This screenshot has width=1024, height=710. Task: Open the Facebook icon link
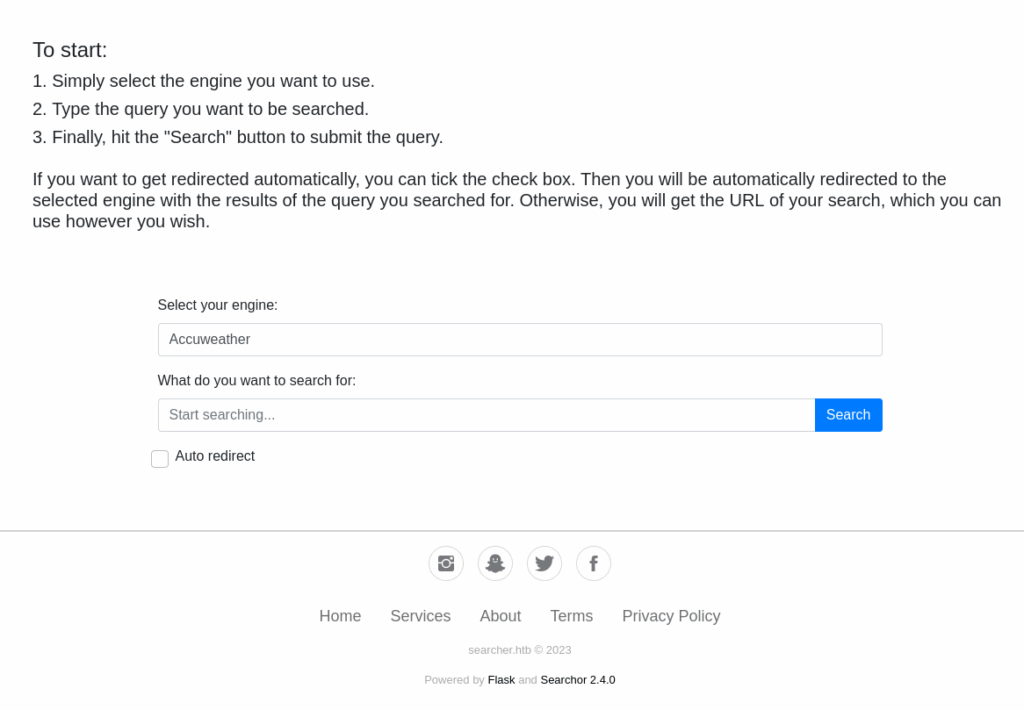[593, 563]
